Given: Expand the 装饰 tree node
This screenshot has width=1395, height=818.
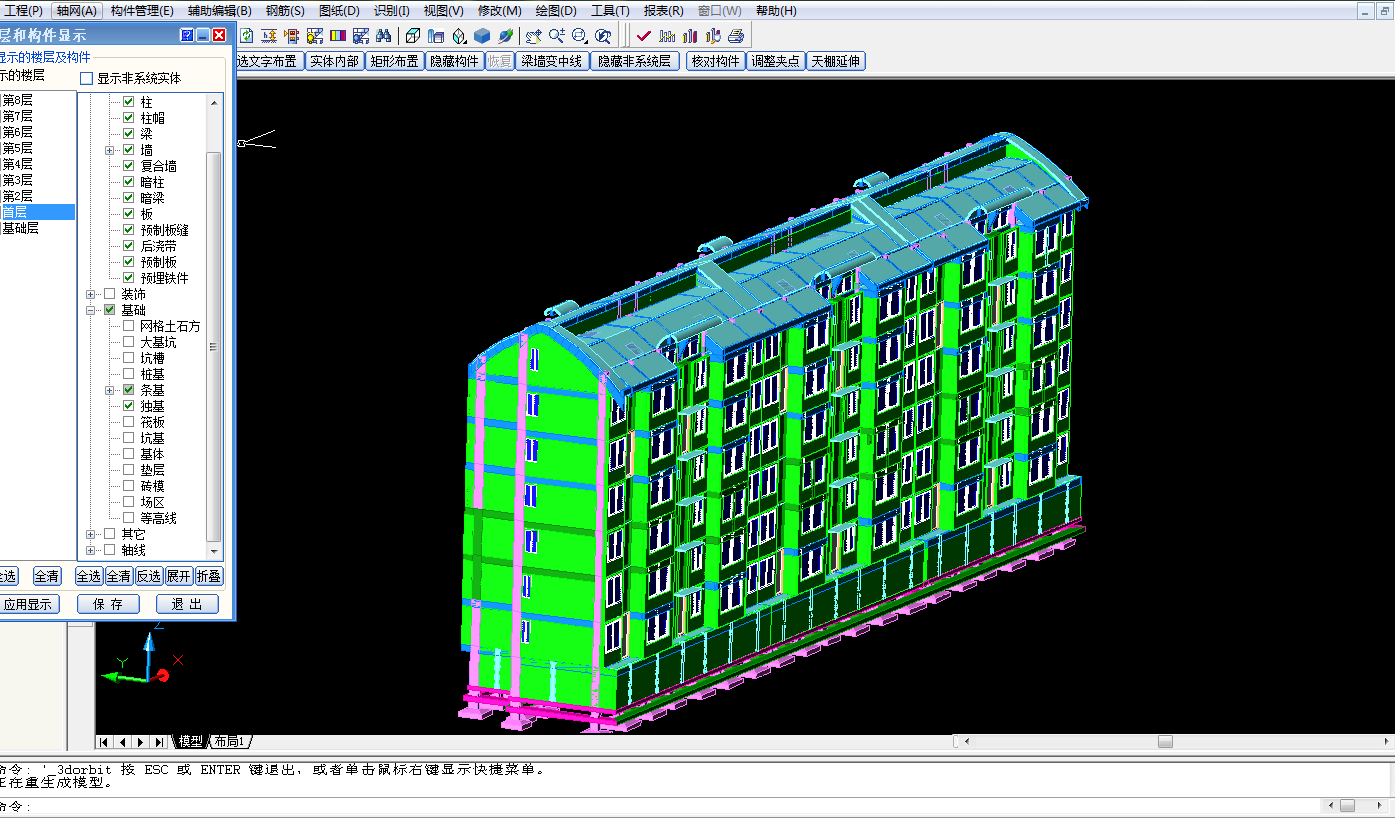Looking at the screenshot, I should click(x=91, y=294).
